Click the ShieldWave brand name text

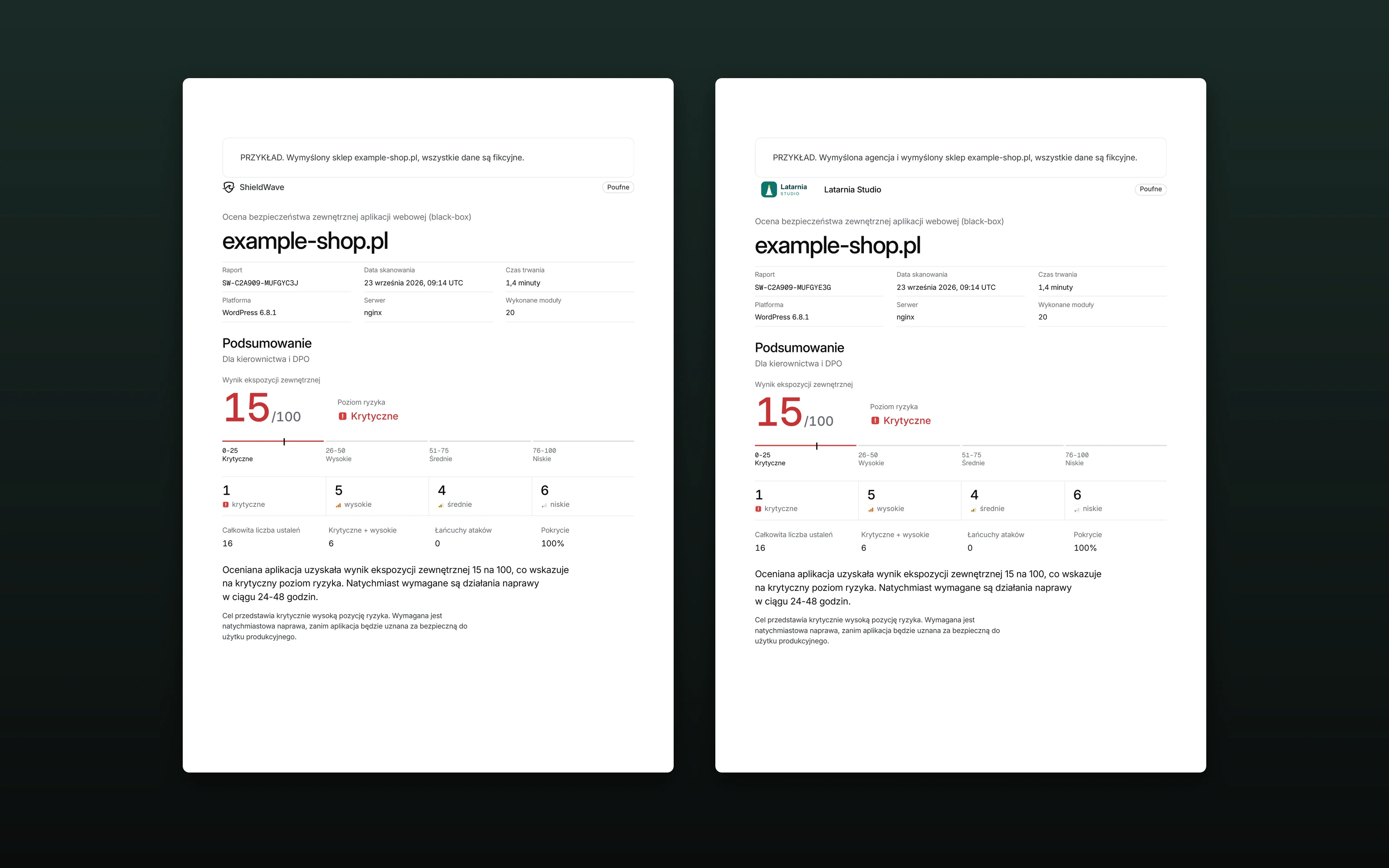[x=262, y=187]
